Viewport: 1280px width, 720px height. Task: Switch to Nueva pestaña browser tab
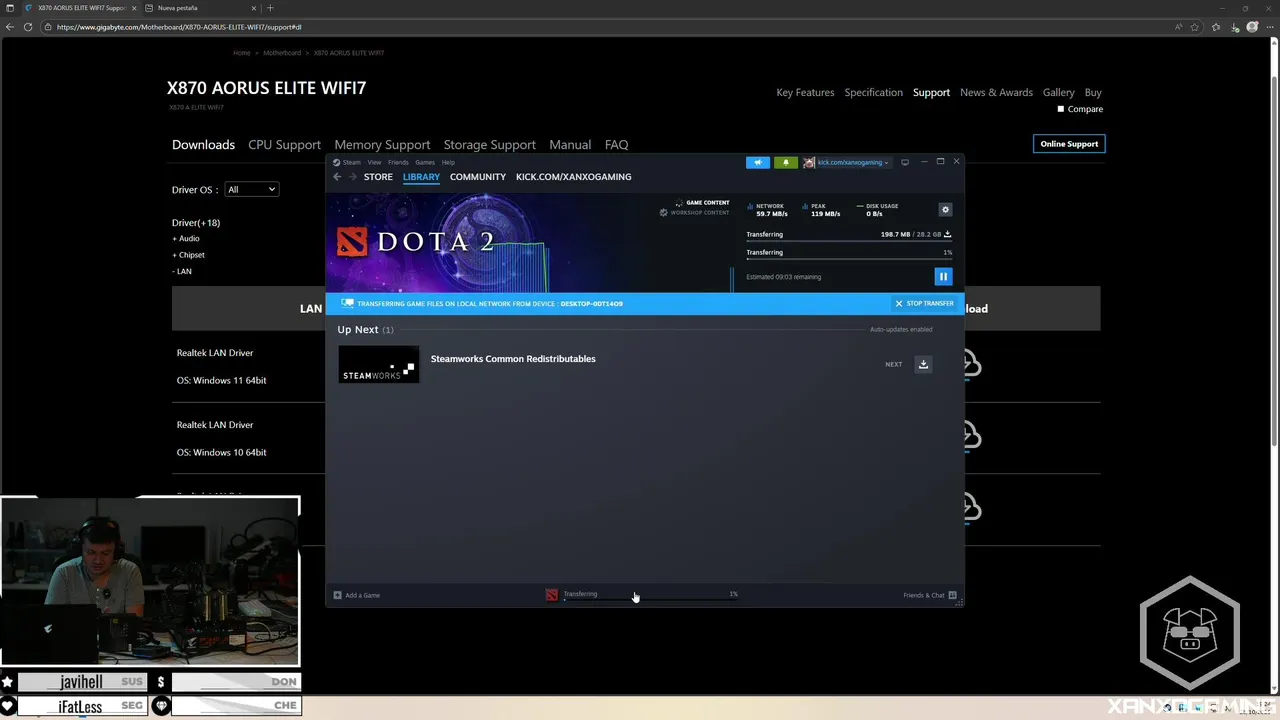pos(203,8)
